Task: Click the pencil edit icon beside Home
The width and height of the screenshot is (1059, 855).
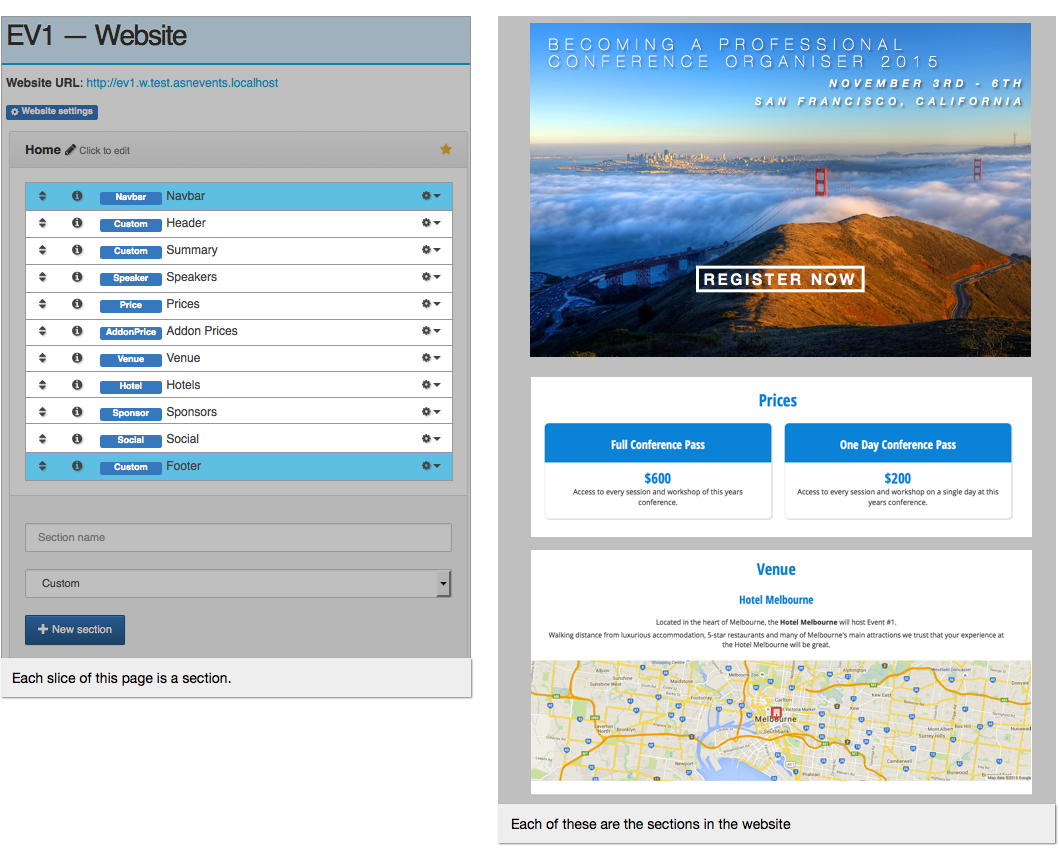Action: [70, 150]
